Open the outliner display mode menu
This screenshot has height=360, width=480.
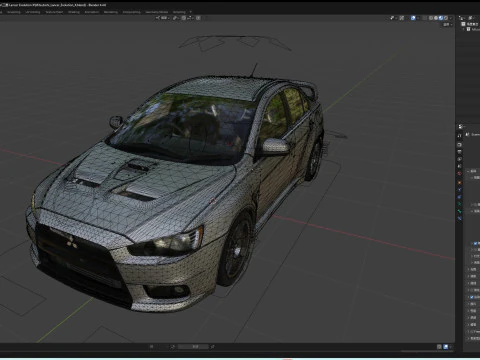coord(462,18)
